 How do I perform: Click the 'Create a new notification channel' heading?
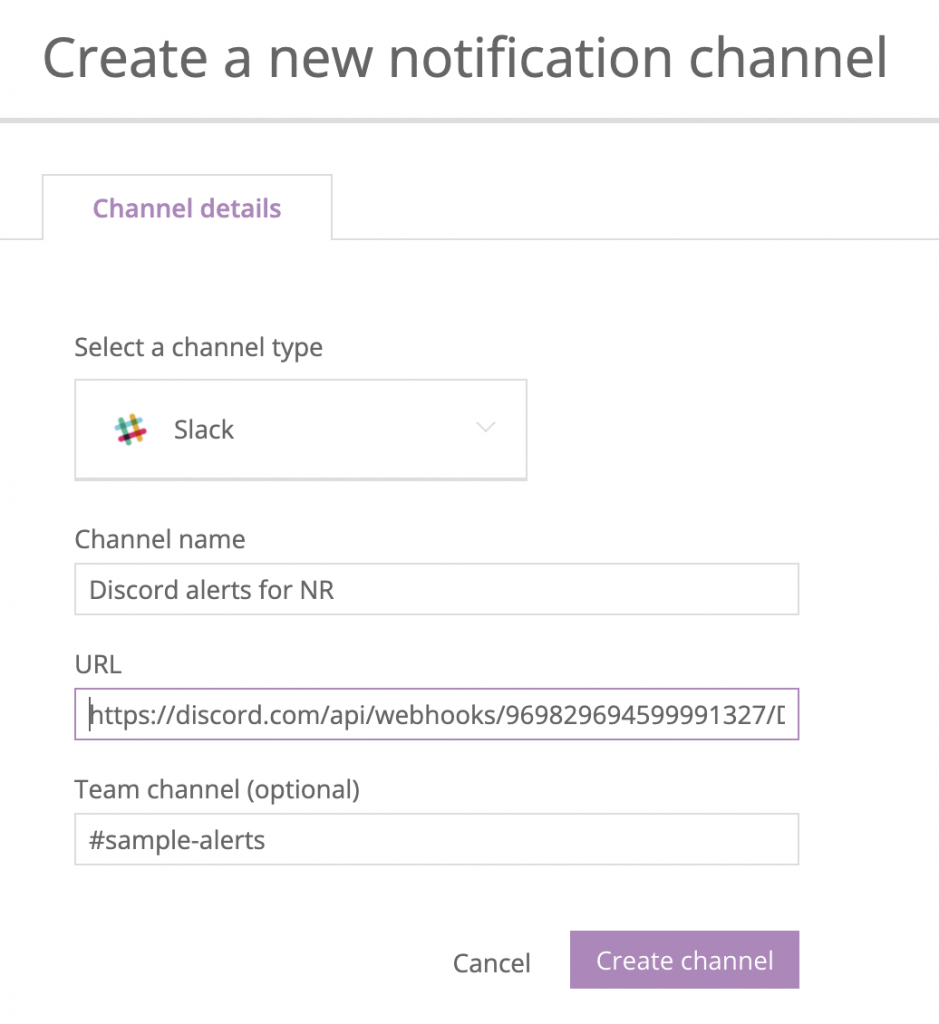[464, 58]
